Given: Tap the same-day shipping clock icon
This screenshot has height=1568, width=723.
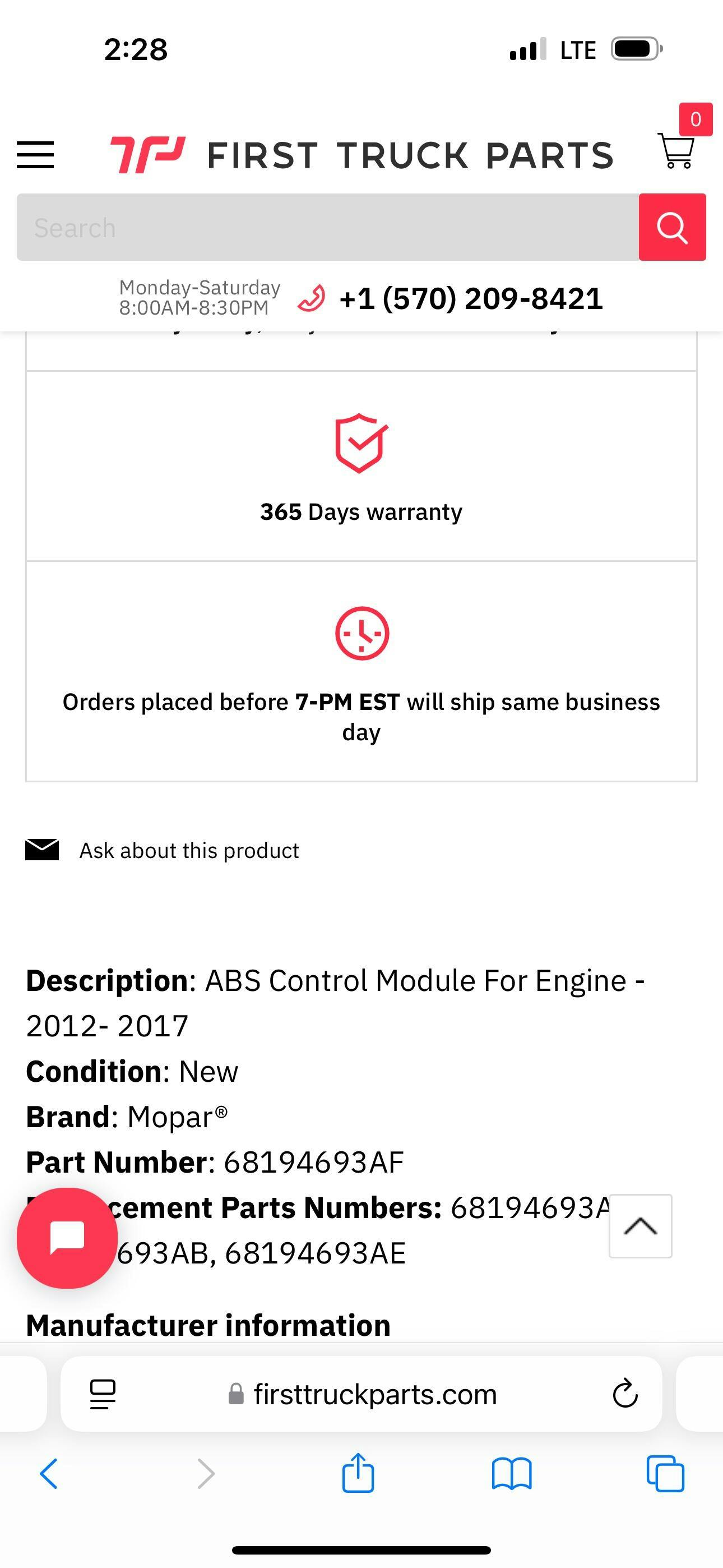Looking at the screenshot, I should pyautogui.click(x=361, y=633).
